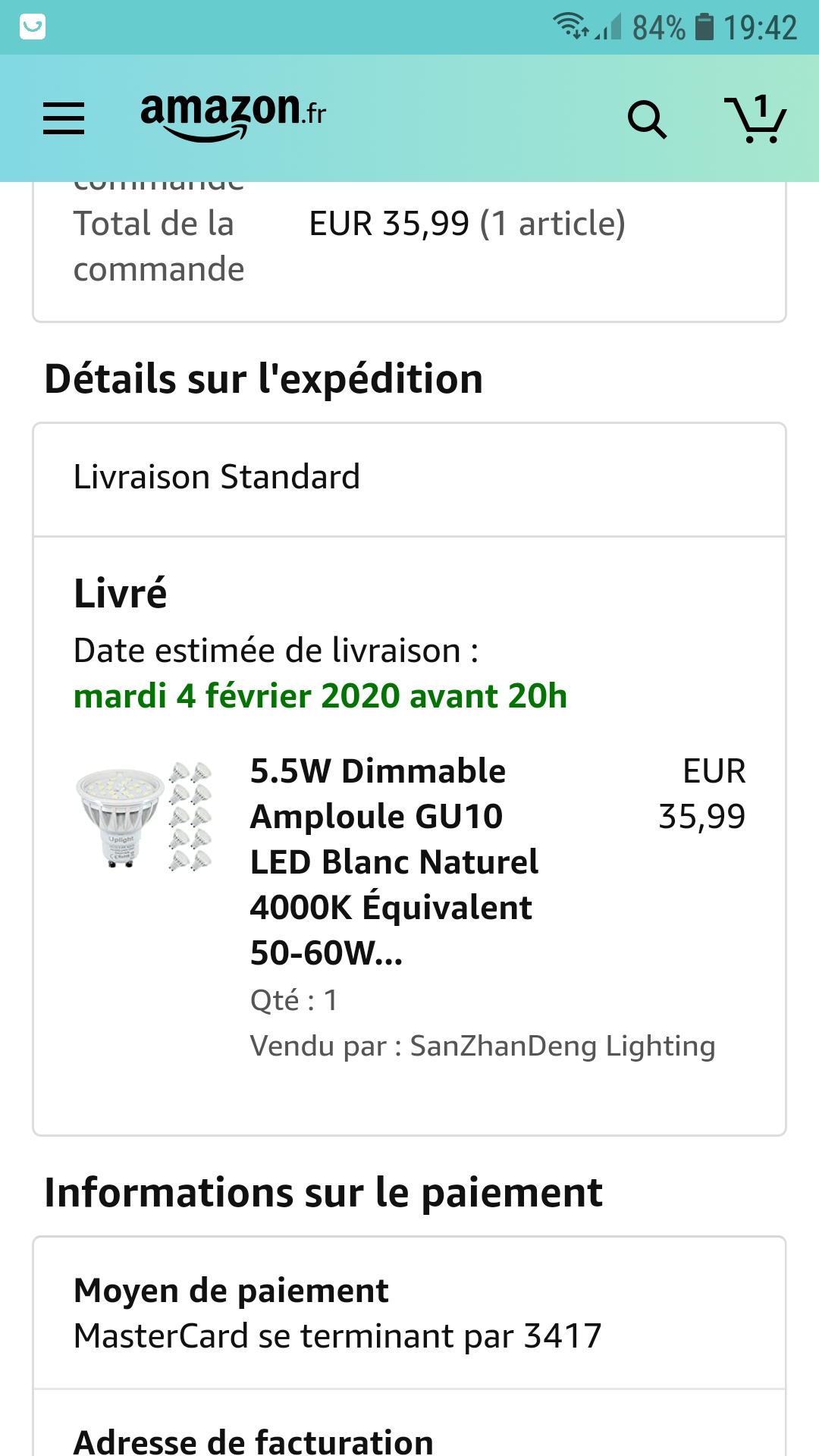Open the search magnifier icon
Image resolution: width=819 pixels, height=1456 pixels.
[647, 119]
